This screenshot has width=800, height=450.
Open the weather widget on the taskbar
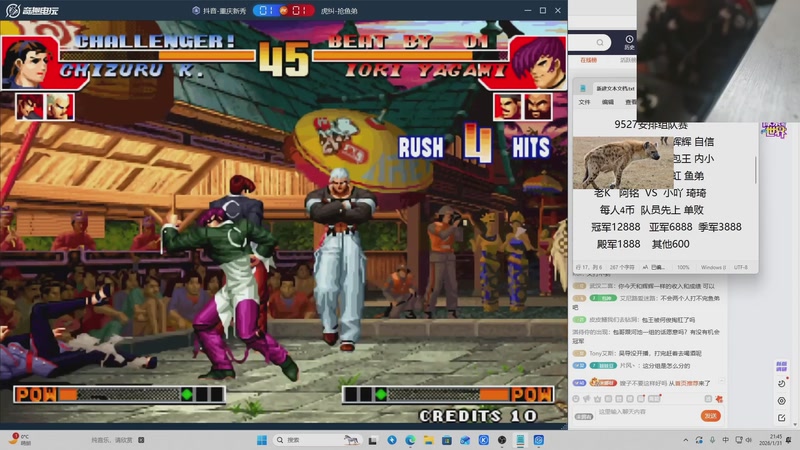[x=19, y=439]
